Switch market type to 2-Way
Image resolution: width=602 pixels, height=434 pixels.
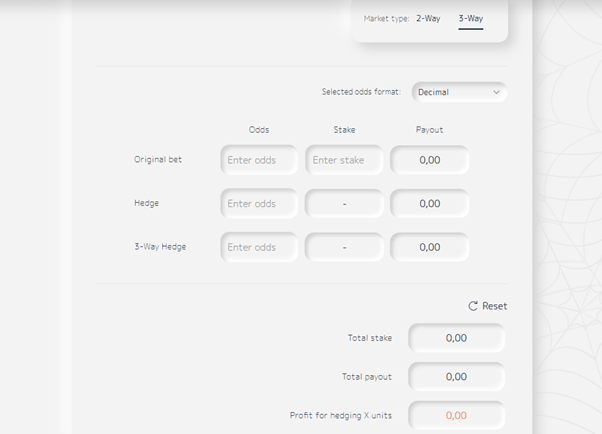428,18
